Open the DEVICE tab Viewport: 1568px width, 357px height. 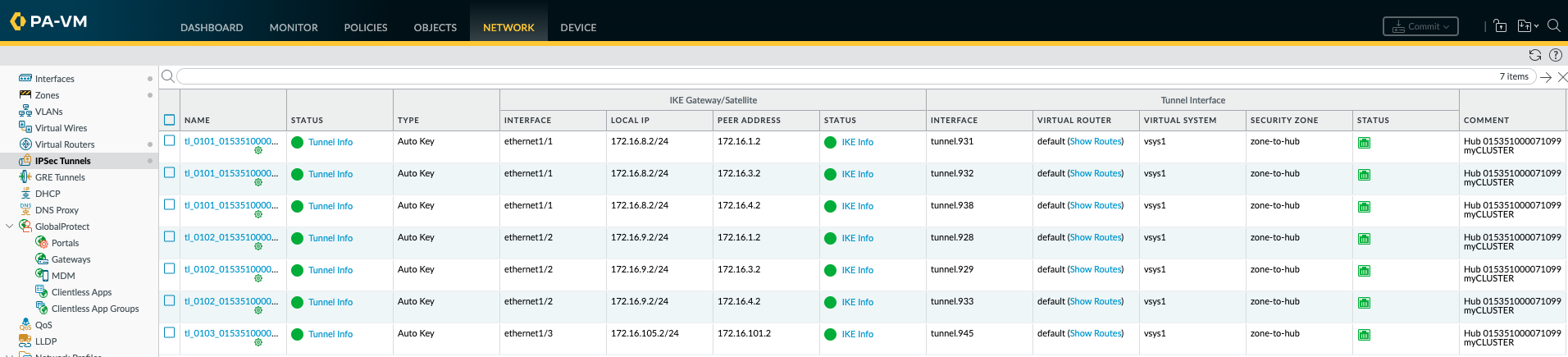pos(578,27)
